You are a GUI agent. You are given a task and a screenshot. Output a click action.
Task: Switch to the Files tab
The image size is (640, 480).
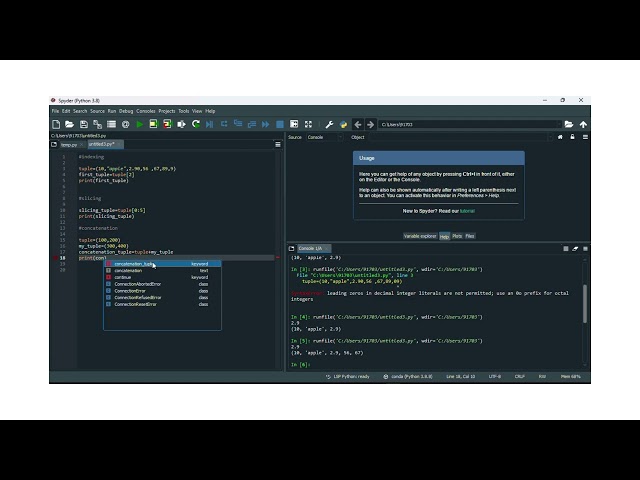pyautogui.click(x=470, y=236)
